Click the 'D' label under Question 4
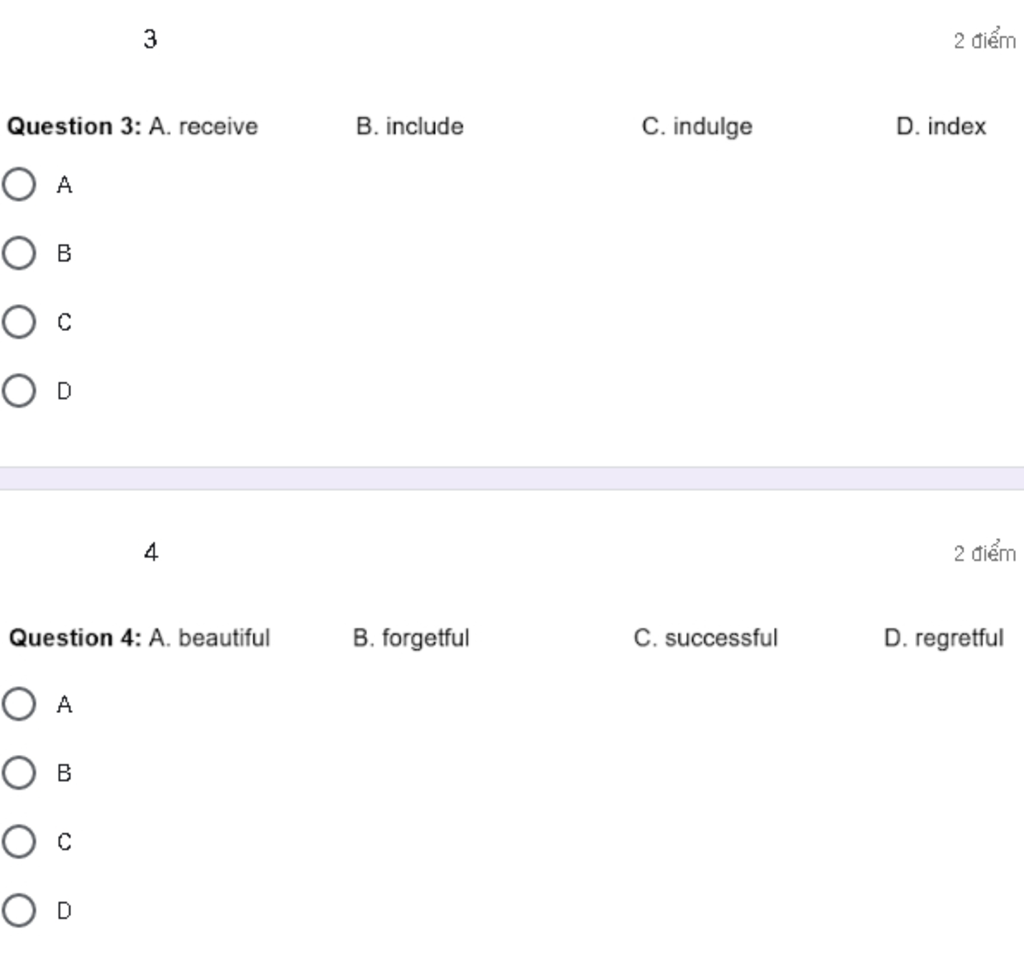 pos(64,910)
